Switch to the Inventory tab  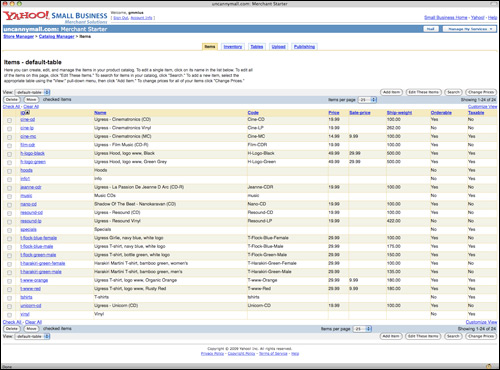233,47
